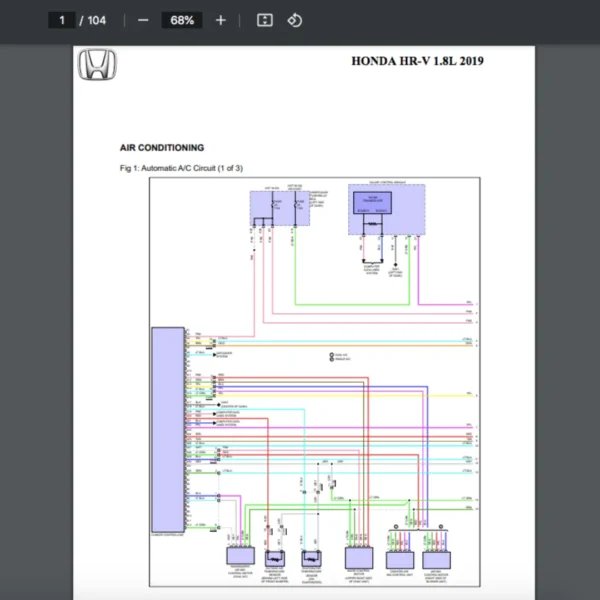Select the AIR CONDITIONING heading text
The image size is (600, 600).
pos(162,148)
